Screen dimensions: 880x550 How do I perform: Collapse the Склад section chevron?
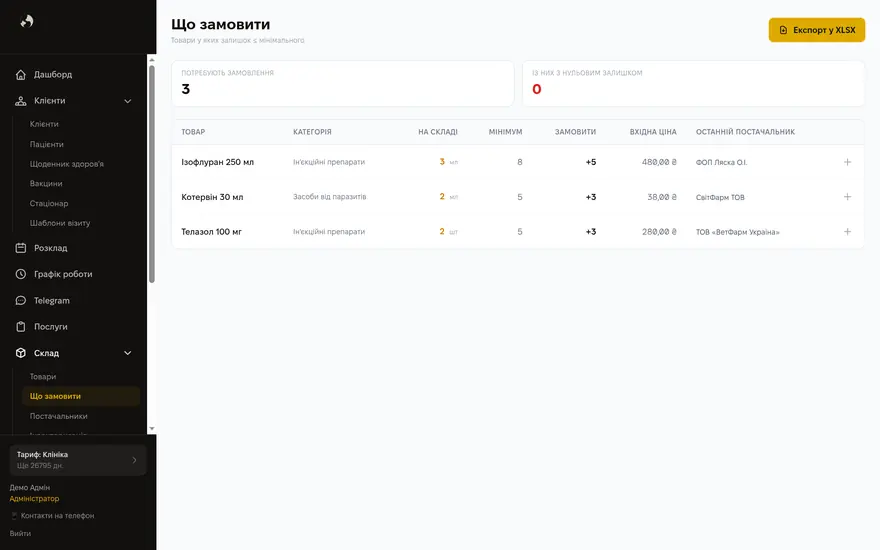[127, 353]
